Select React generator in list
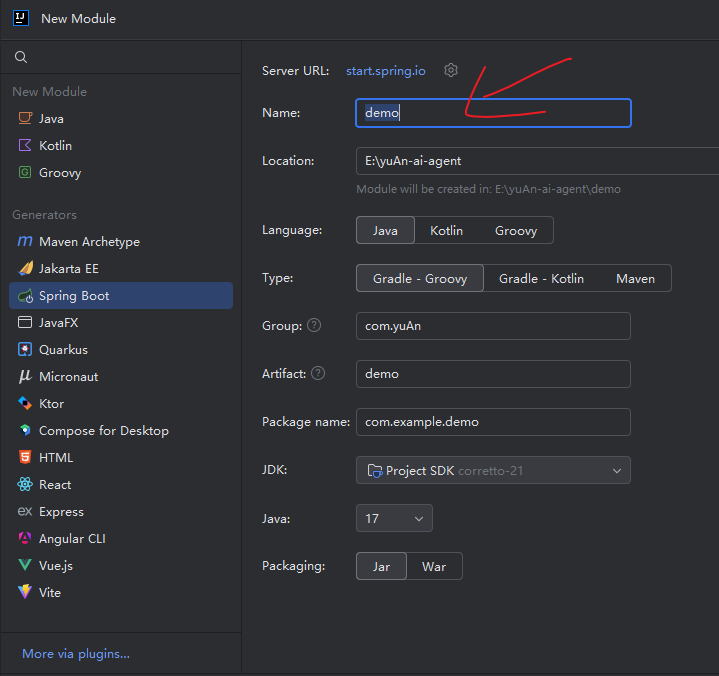719x676 pixels. [121, 484]
